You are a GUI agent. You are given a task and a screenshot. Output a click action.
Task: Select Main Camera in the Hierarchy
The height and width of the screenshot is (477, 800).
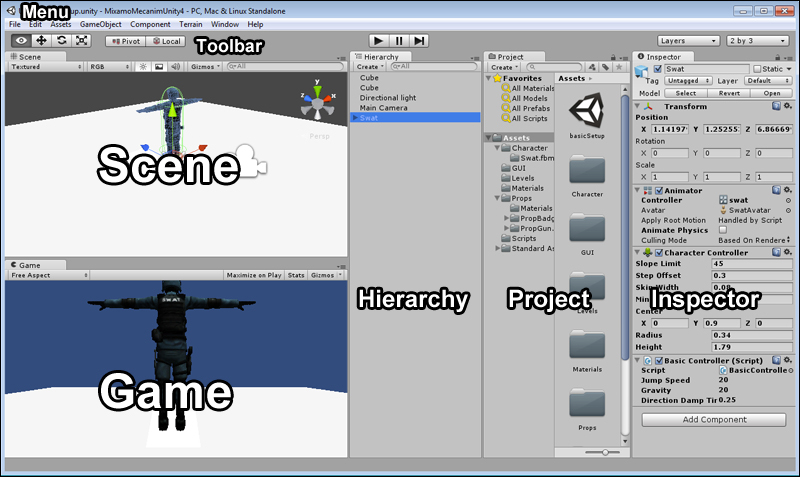click(x=383, y=107)
